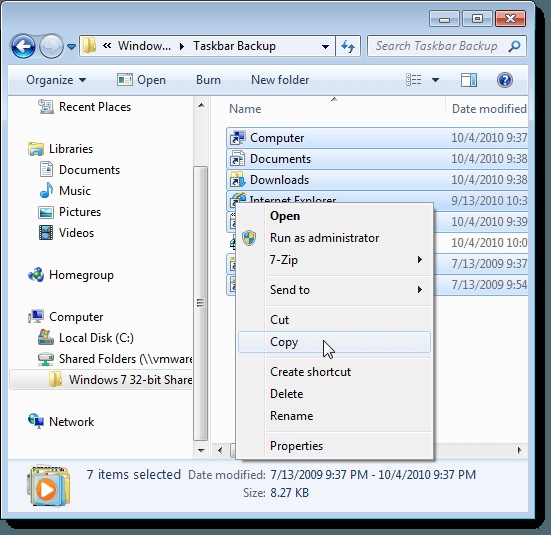The width and height of the screenshot is (551, 535).
Task: Click the Libraries folder icon
Action: click(x=36, y=149)
